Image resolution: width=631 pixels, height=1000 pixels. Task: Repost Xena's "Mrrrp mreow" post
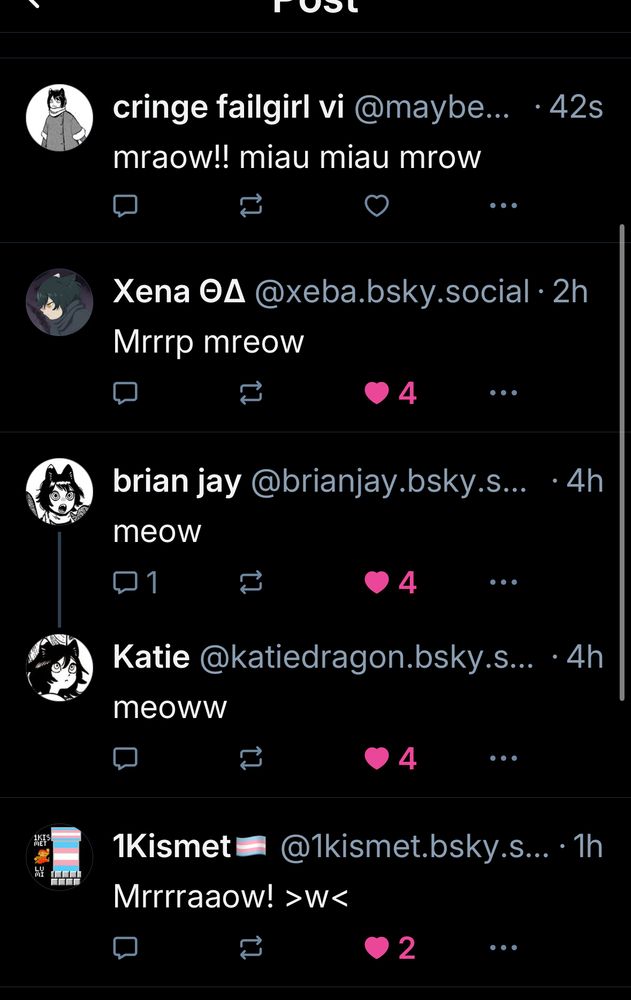(251, 393)
